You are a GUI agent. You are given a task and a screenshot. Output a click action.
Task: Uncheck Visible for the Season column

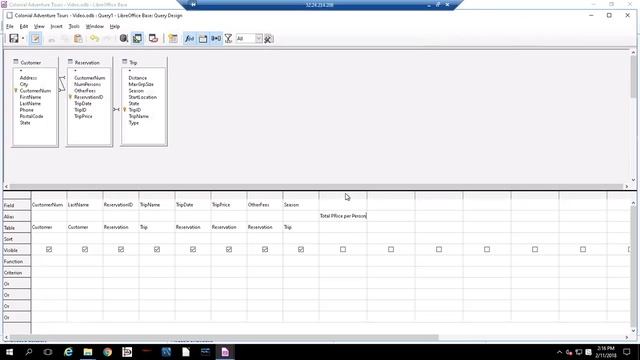301,249
